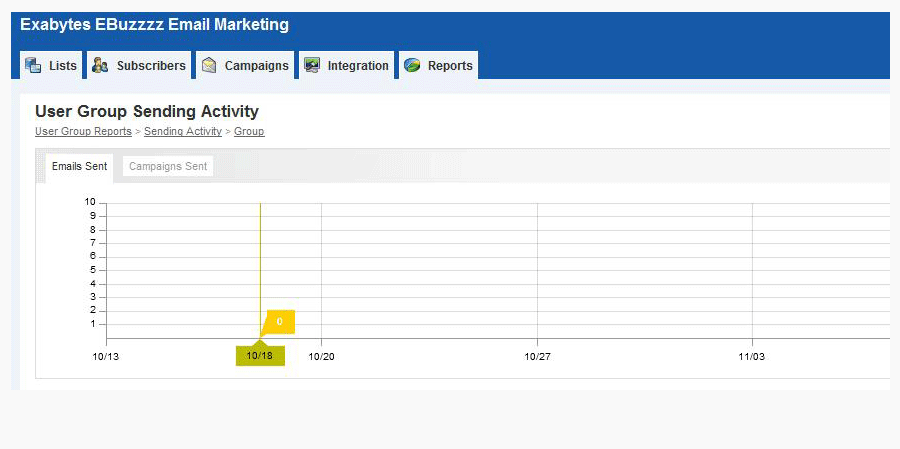This screenshot has height=449, width=900.
Task: Click the 10/13 date axis label
Action: [106, 356]
